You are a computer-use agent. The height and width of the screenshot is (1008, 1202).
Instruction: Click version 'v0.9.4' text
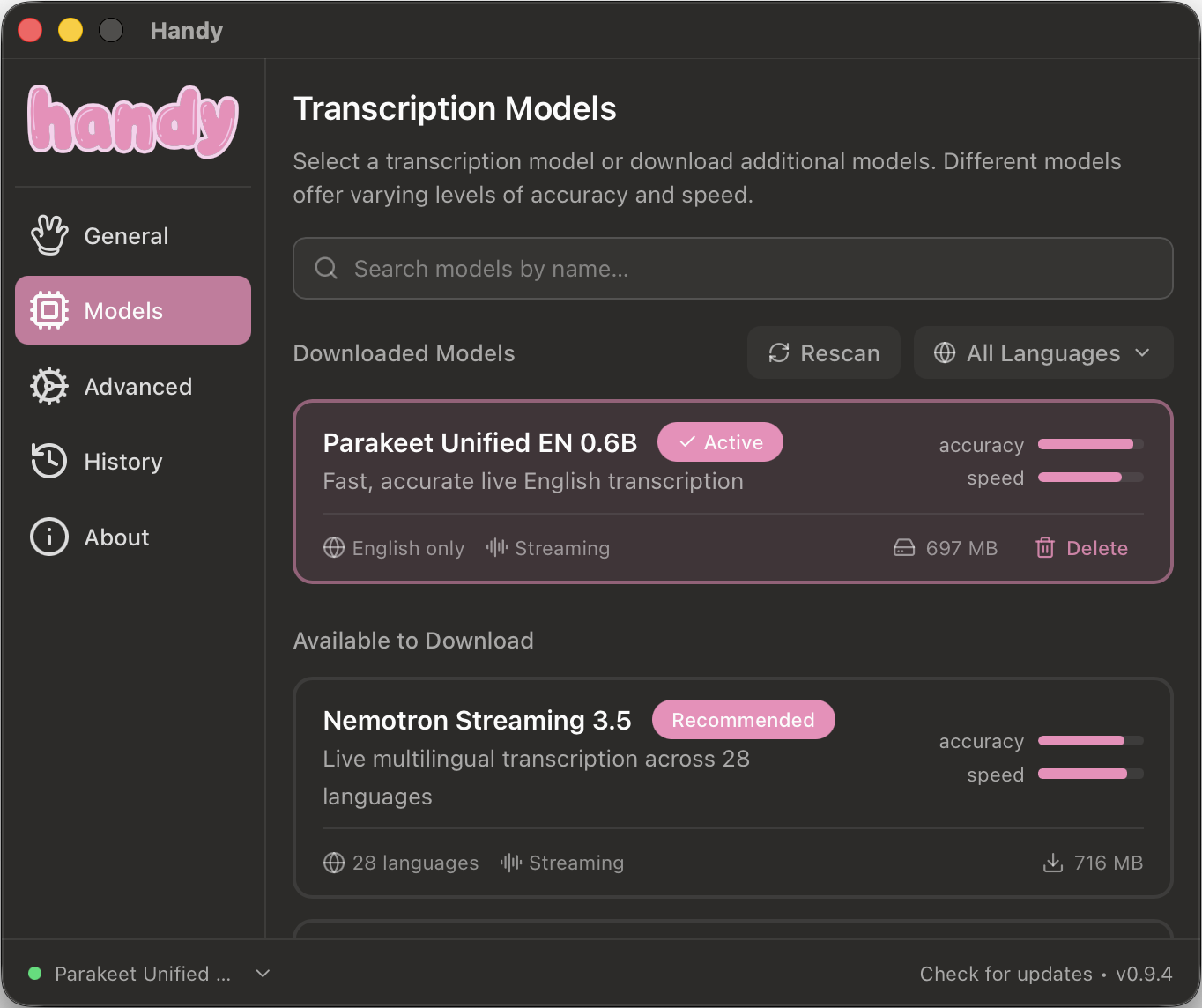[1144, 973]
